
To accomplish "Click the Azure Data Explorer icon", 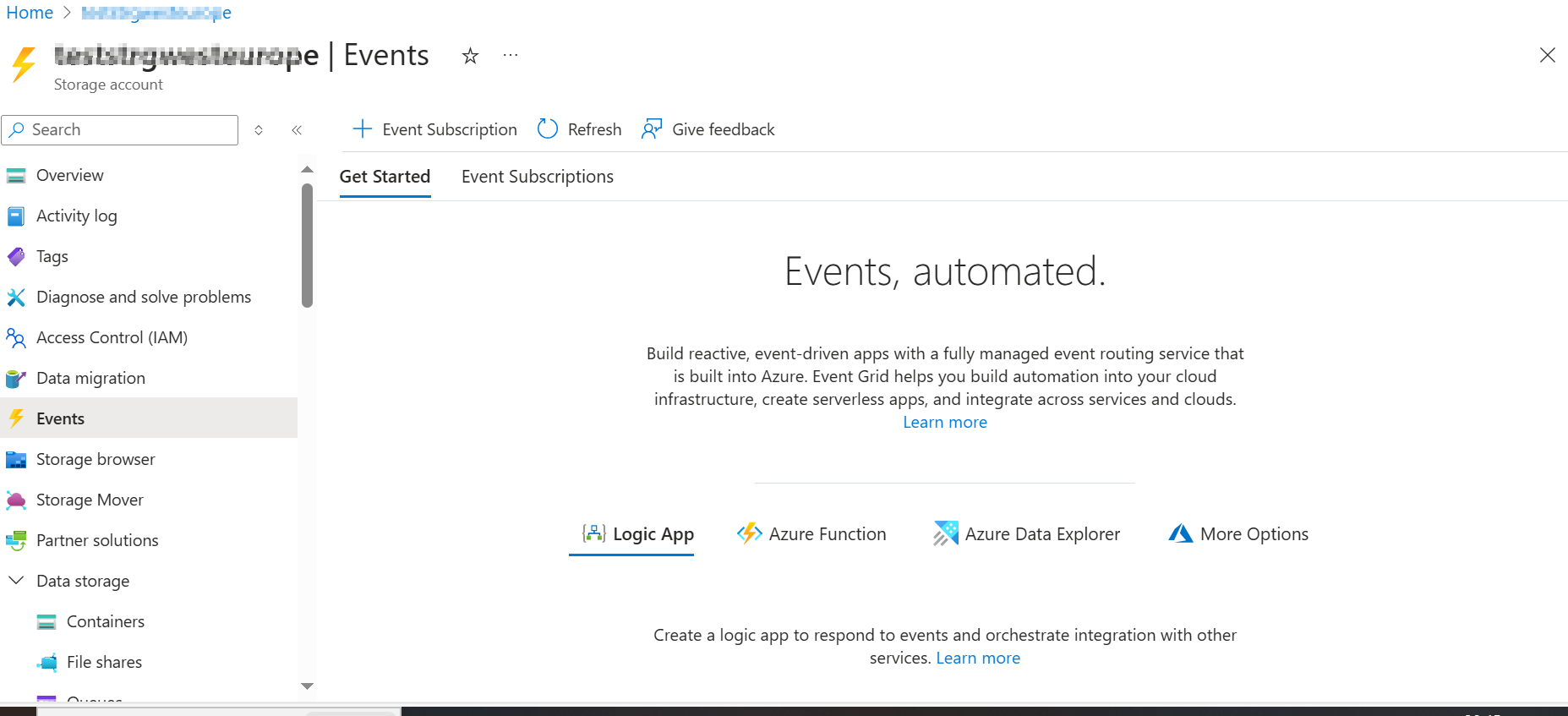I will [946, 533].
